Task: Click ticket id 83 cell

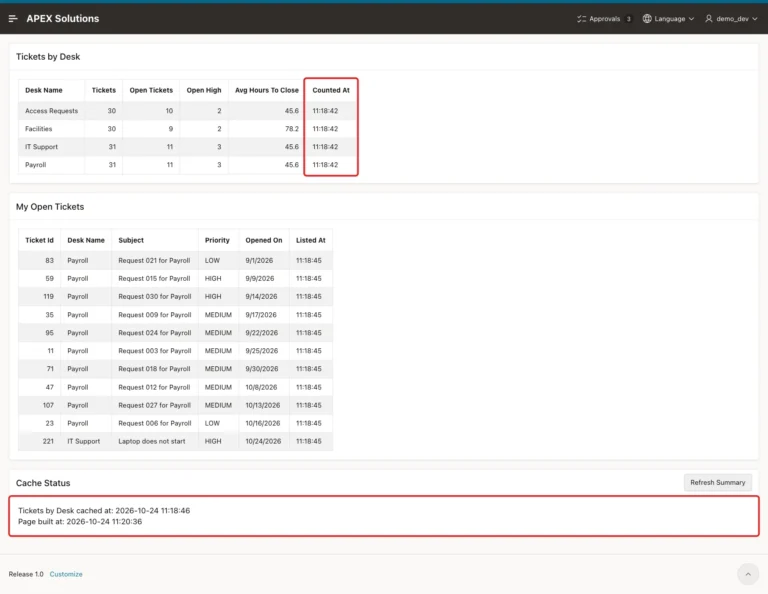Action: 49,261
